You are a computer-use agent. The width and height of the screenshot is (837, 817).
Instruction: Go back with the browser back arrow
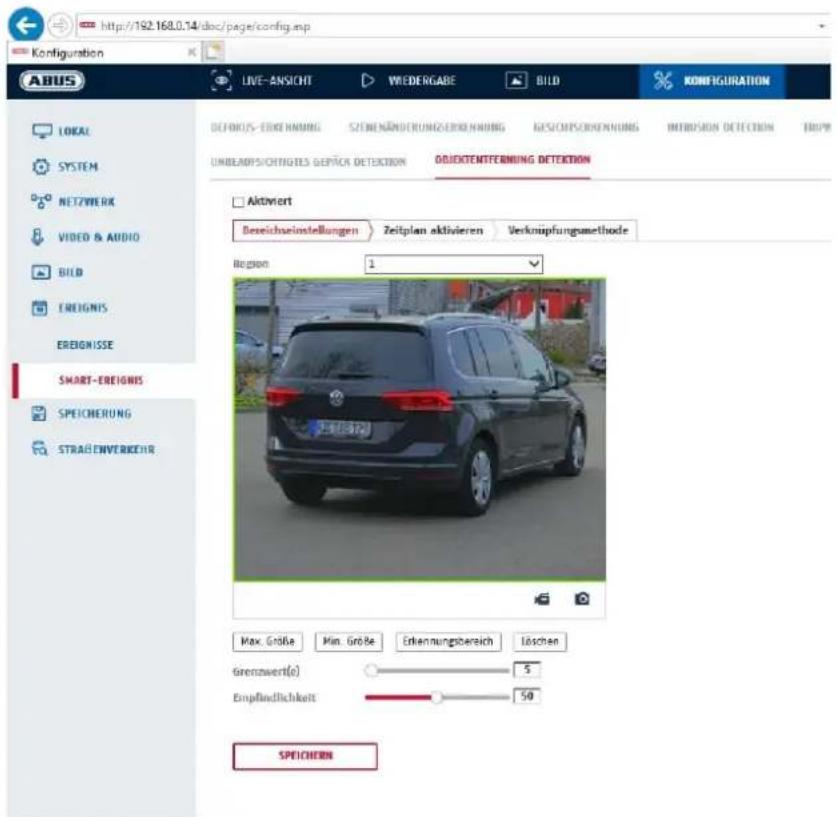coord(26,25)
